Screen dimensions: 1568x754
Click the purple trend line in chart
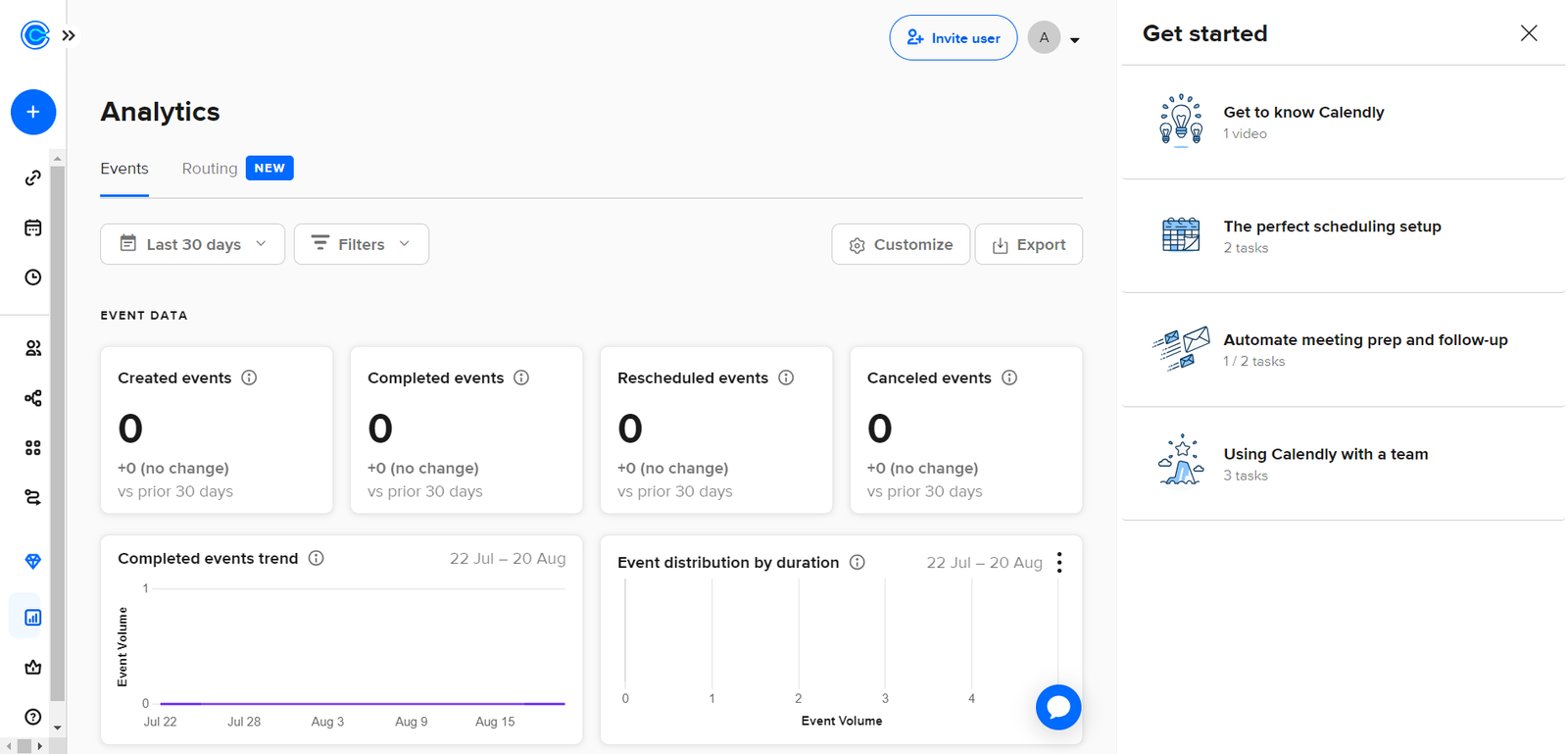pos(363,703)
